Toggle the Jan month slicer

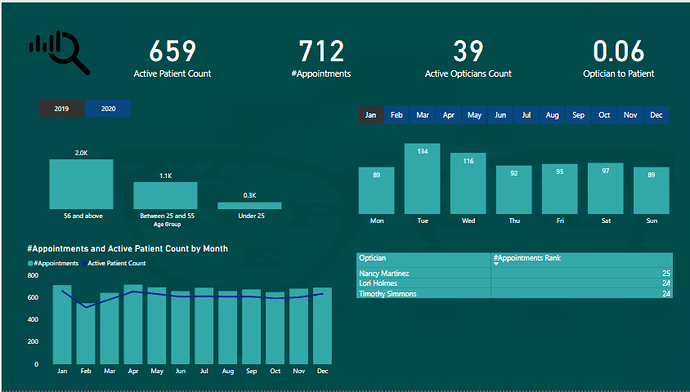point(371,115)
